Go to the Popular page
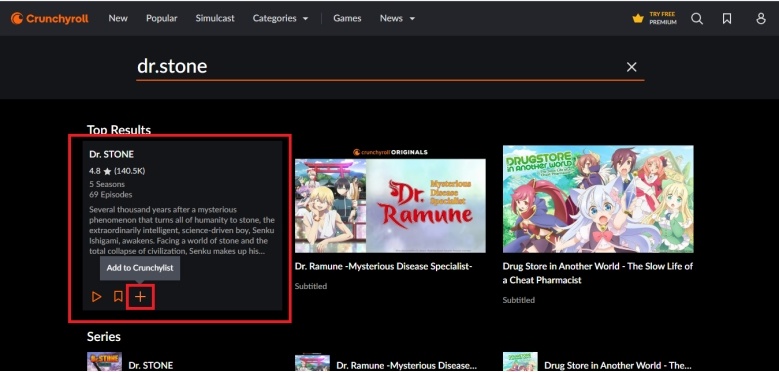 click(x=161, y=18)
